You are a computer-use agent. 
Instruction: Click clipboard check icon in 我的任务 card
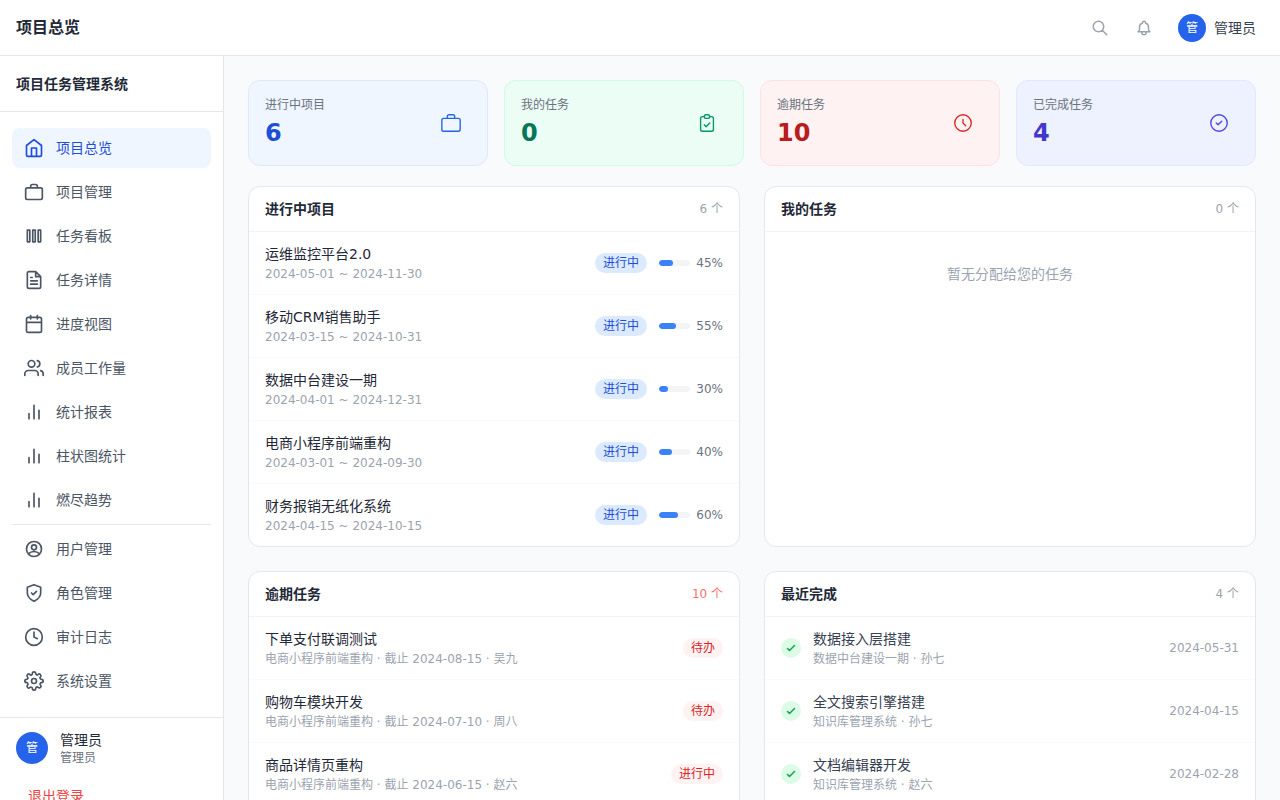click(707, 123)
